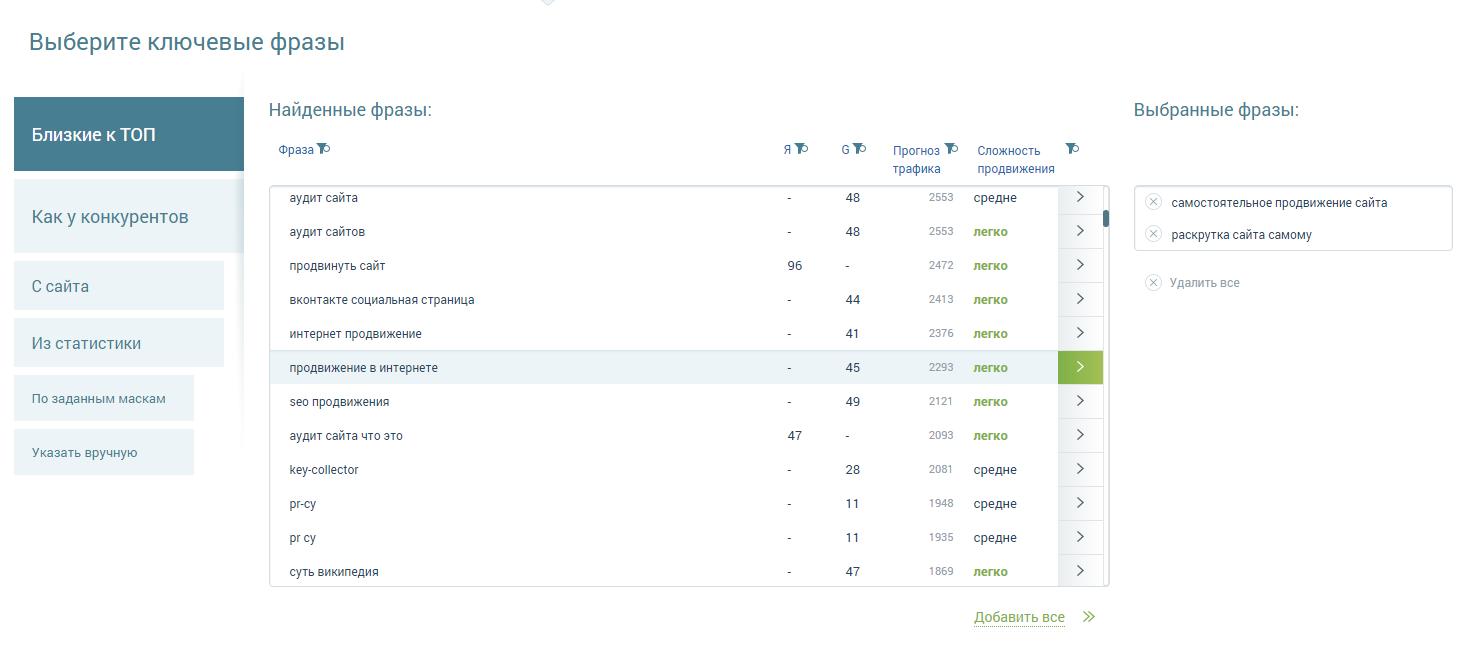Click Добавить все link
Image resolution: width=1460 pixels, height=648 pixels.
click(1019, 617)
